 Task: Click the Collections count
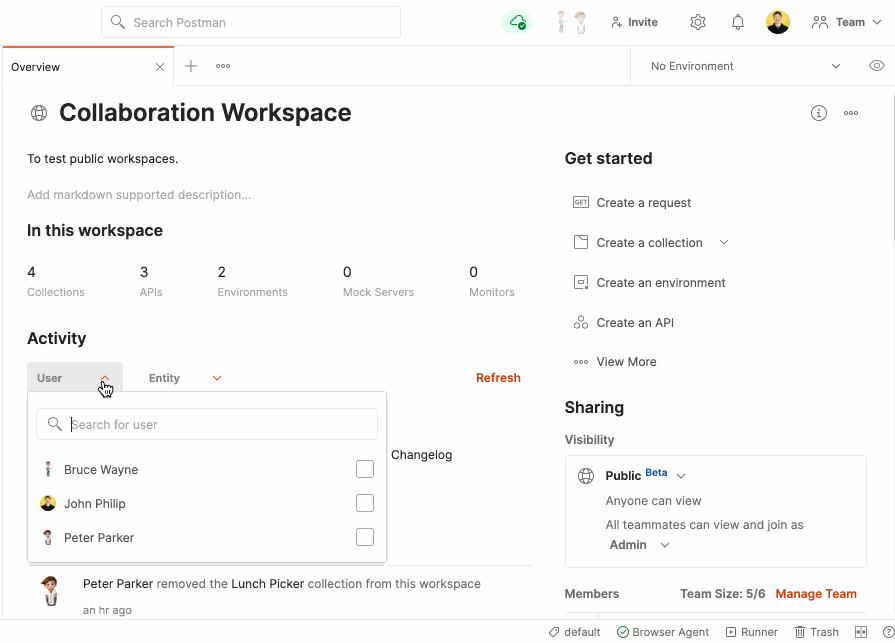(x=55, y=281)
